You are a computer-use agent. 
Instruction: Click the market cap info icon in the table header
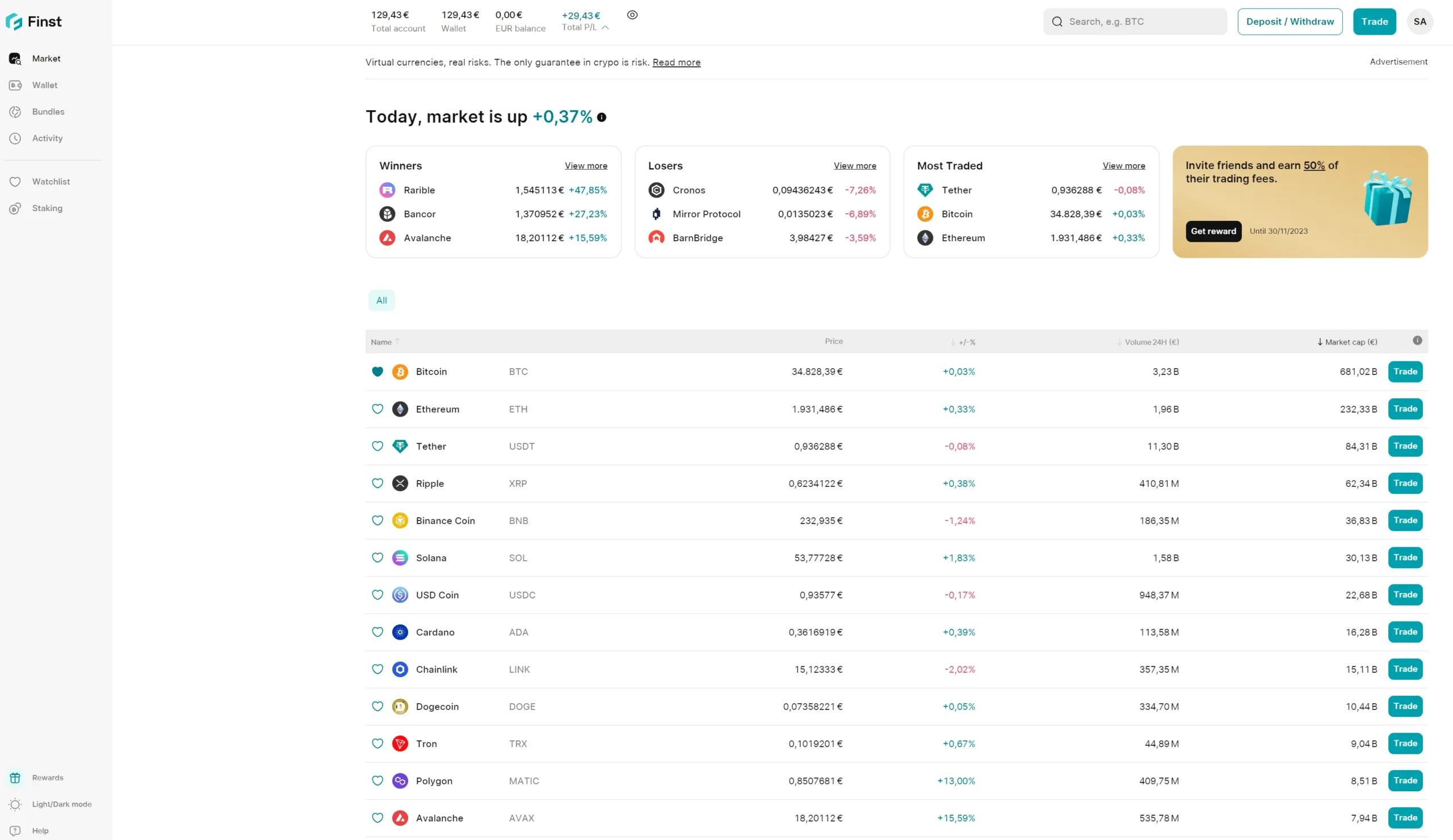tap(1417, 341)
